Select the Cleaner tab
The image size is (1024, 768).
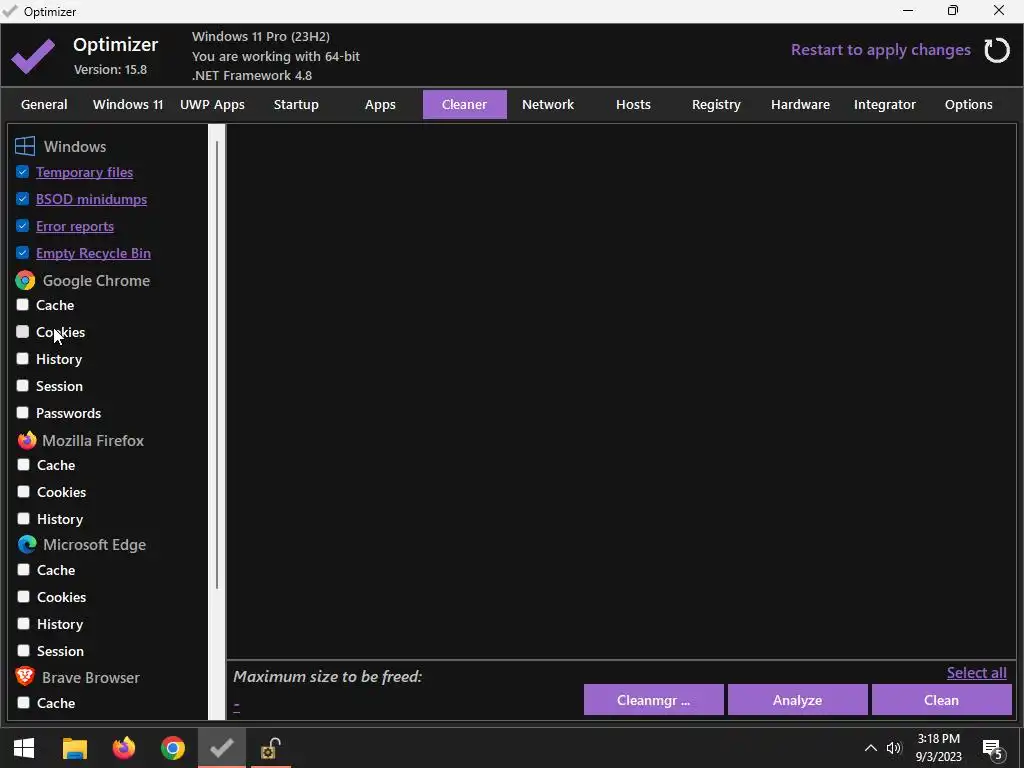pyautogui.click(x=464, y=104)
